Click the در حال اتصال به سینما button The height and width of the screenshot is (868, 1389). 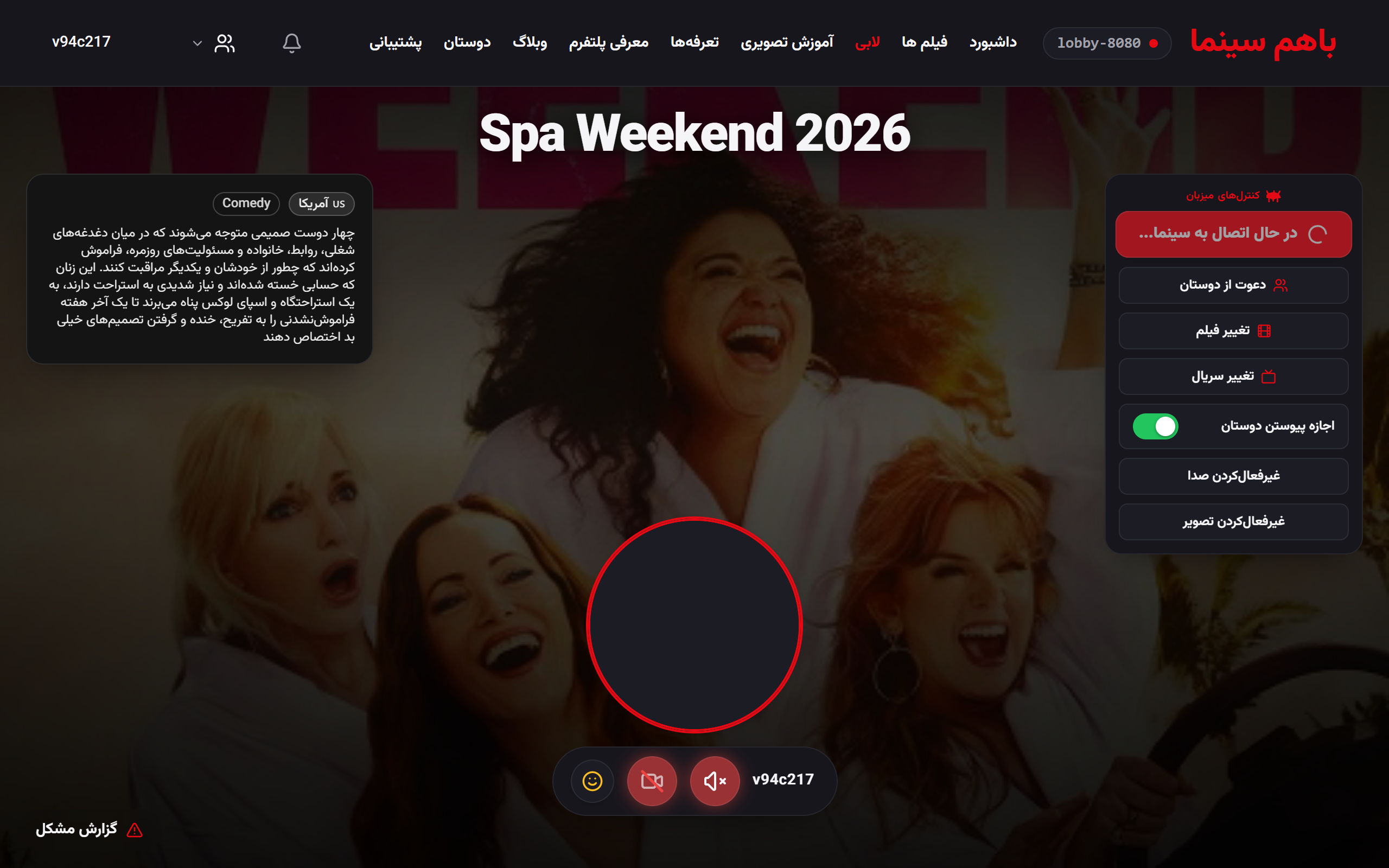[1233, 234]
